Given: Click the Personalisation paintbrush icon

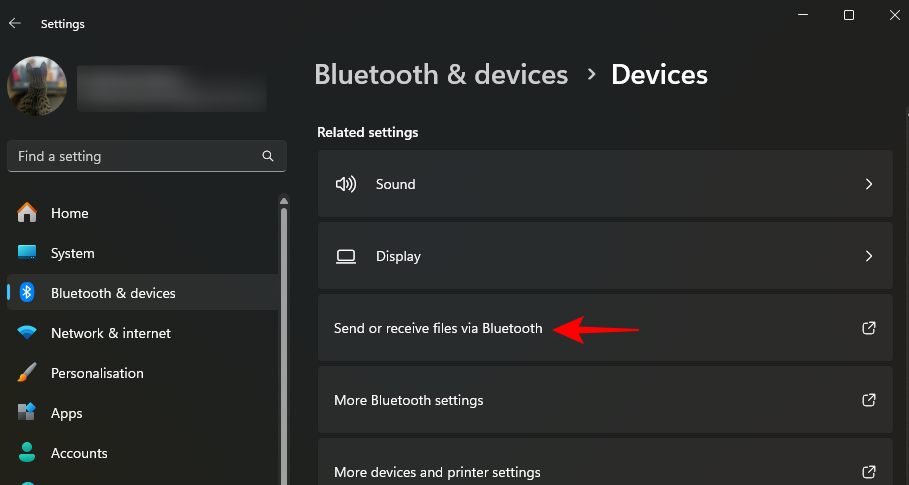Looking at the screenshot, I should pos(28,373).
